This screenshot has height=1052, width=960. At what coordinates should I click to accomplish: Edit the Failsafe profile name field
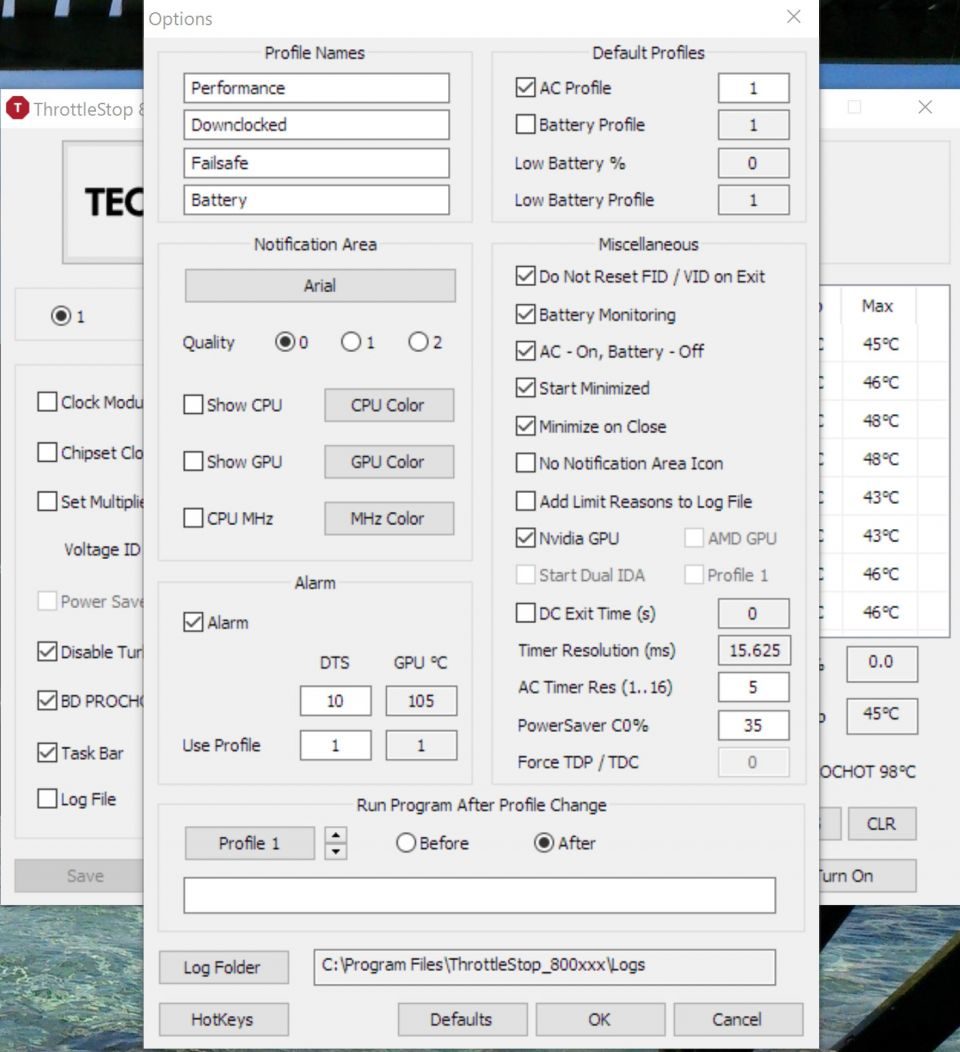tap(316, 162)
